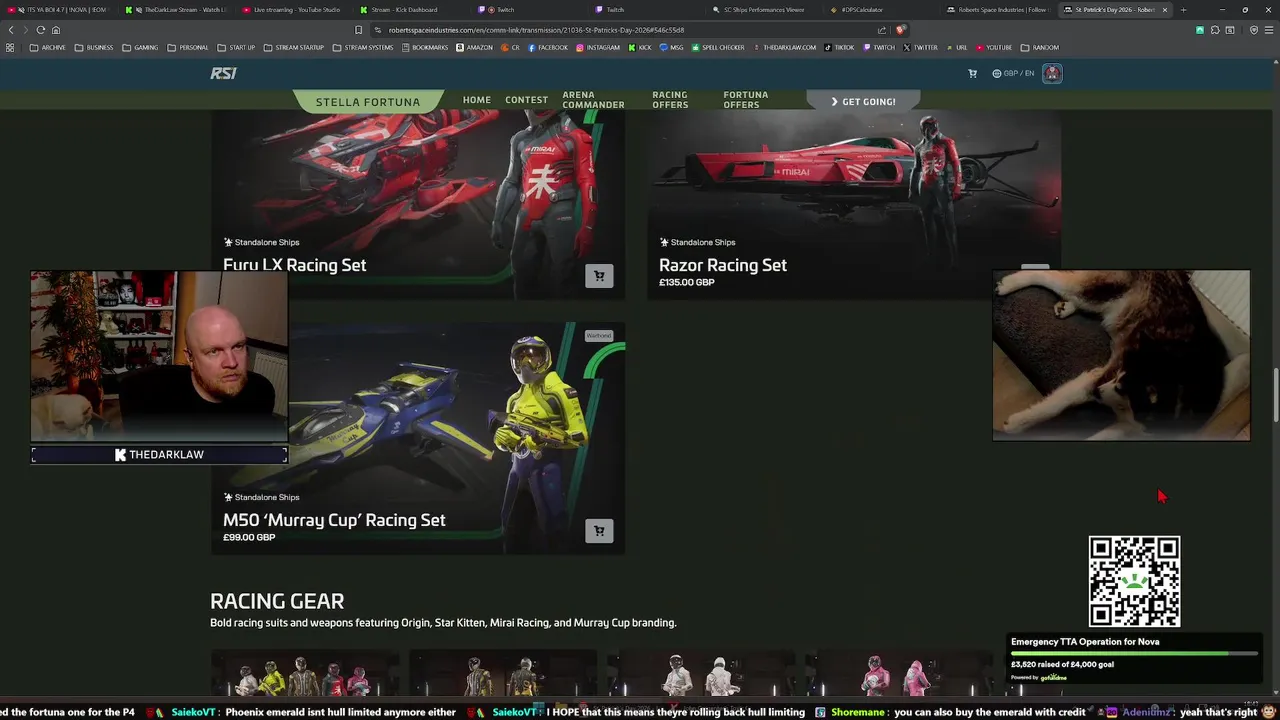The height and width of the screenshot is (720, 1280).
Task: Click the share icon in the address bar
Action: click(x=882, y=30)
